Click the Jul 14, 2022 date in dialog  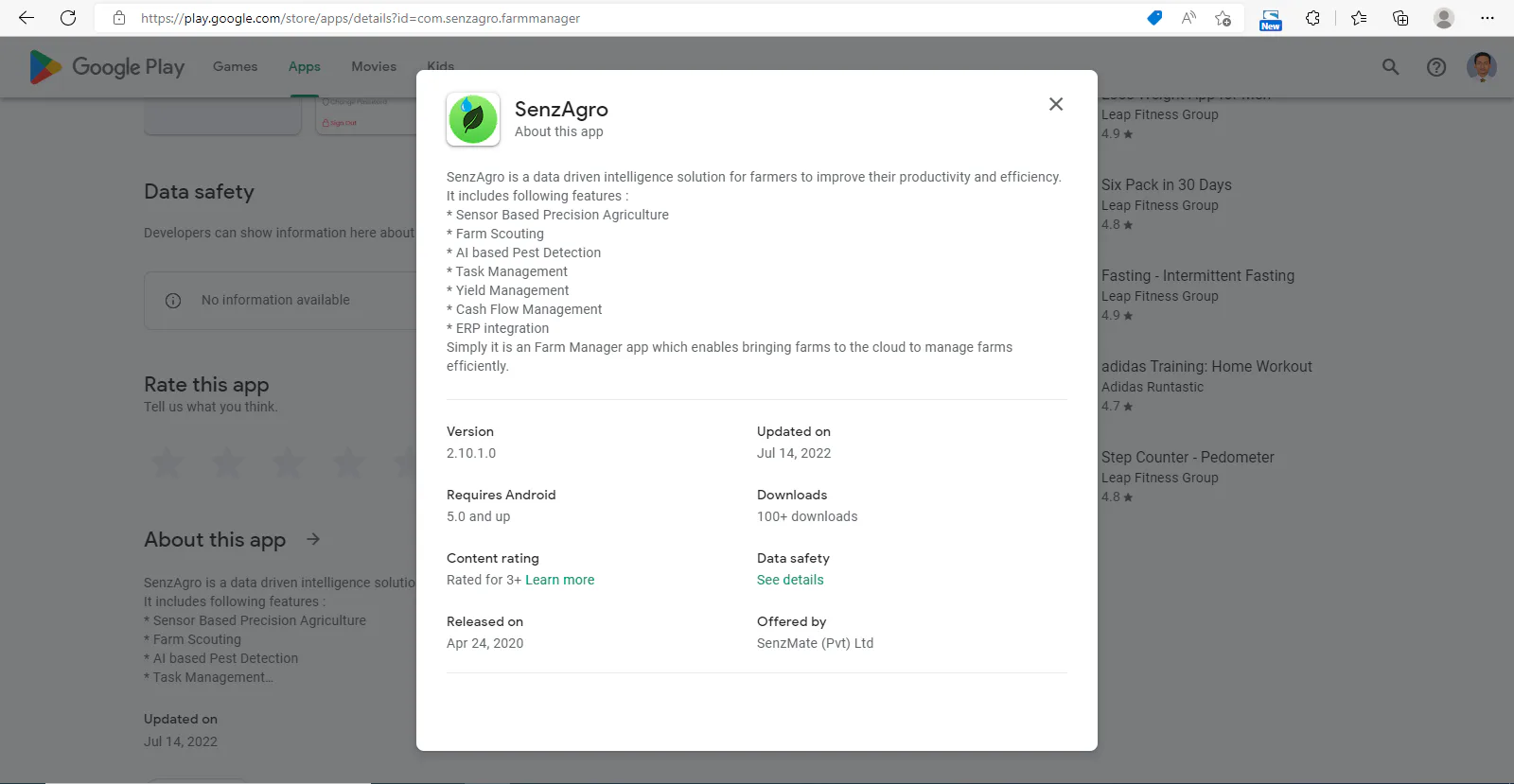tap(794, 453)
